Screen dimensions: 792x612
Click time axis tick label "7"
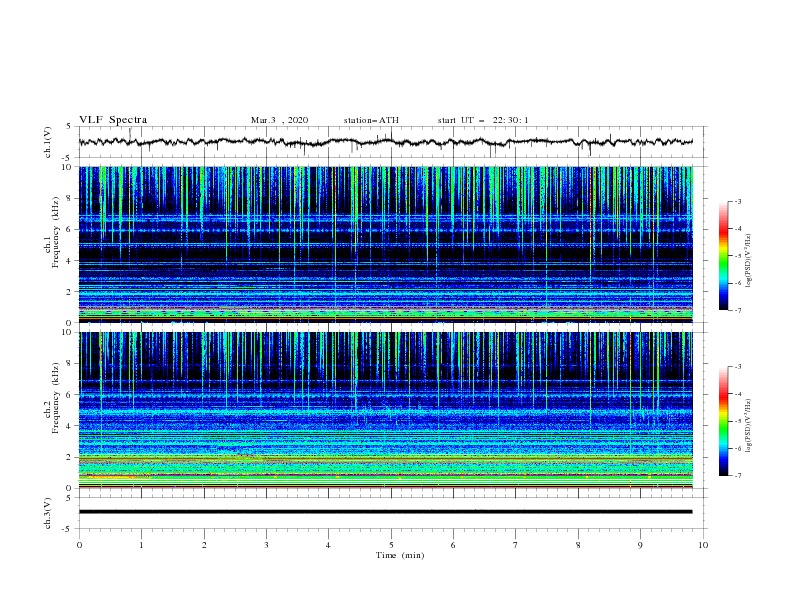click(515, 545)
